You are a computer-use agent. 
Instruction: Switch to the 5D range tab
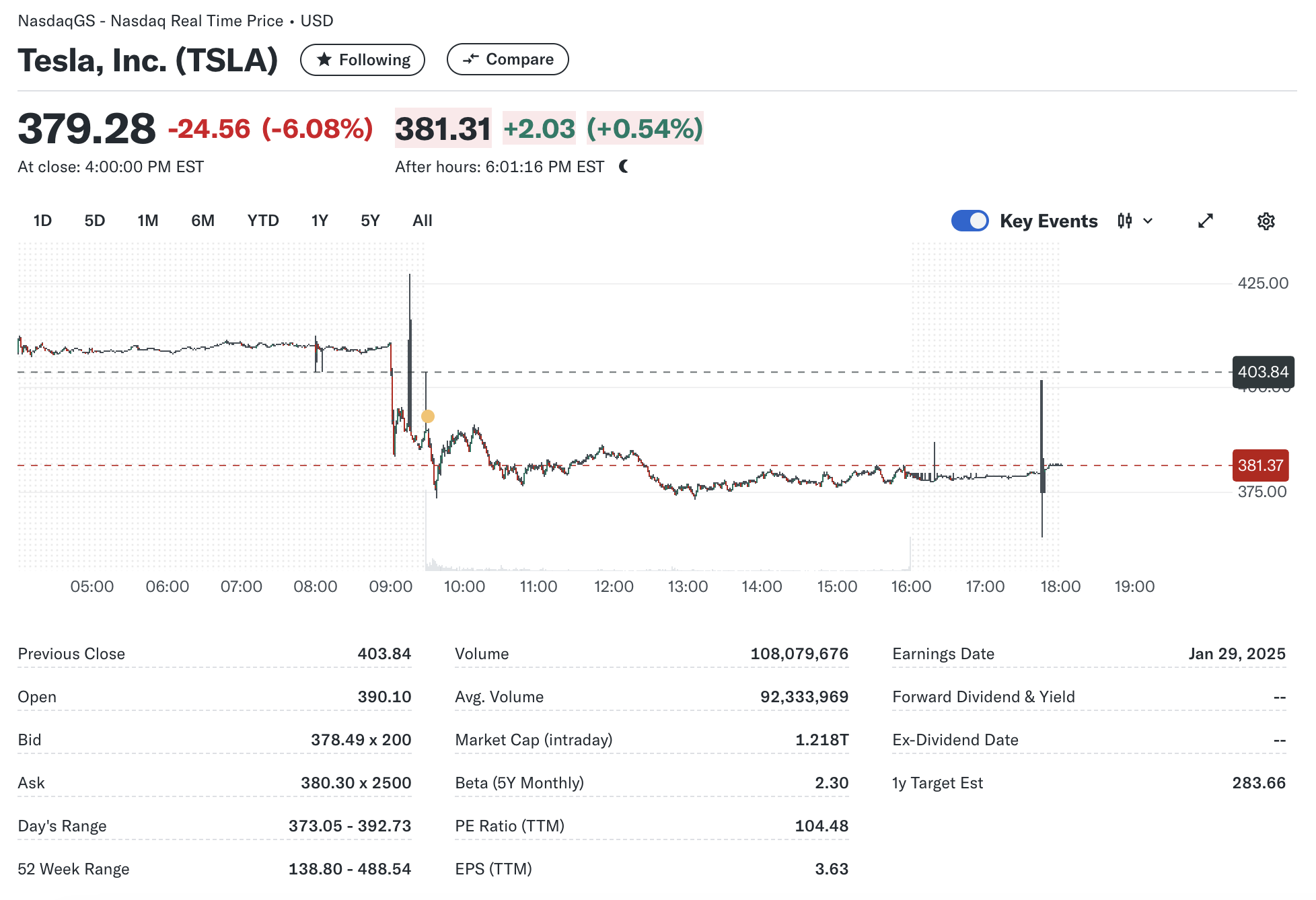click(94, 221)
